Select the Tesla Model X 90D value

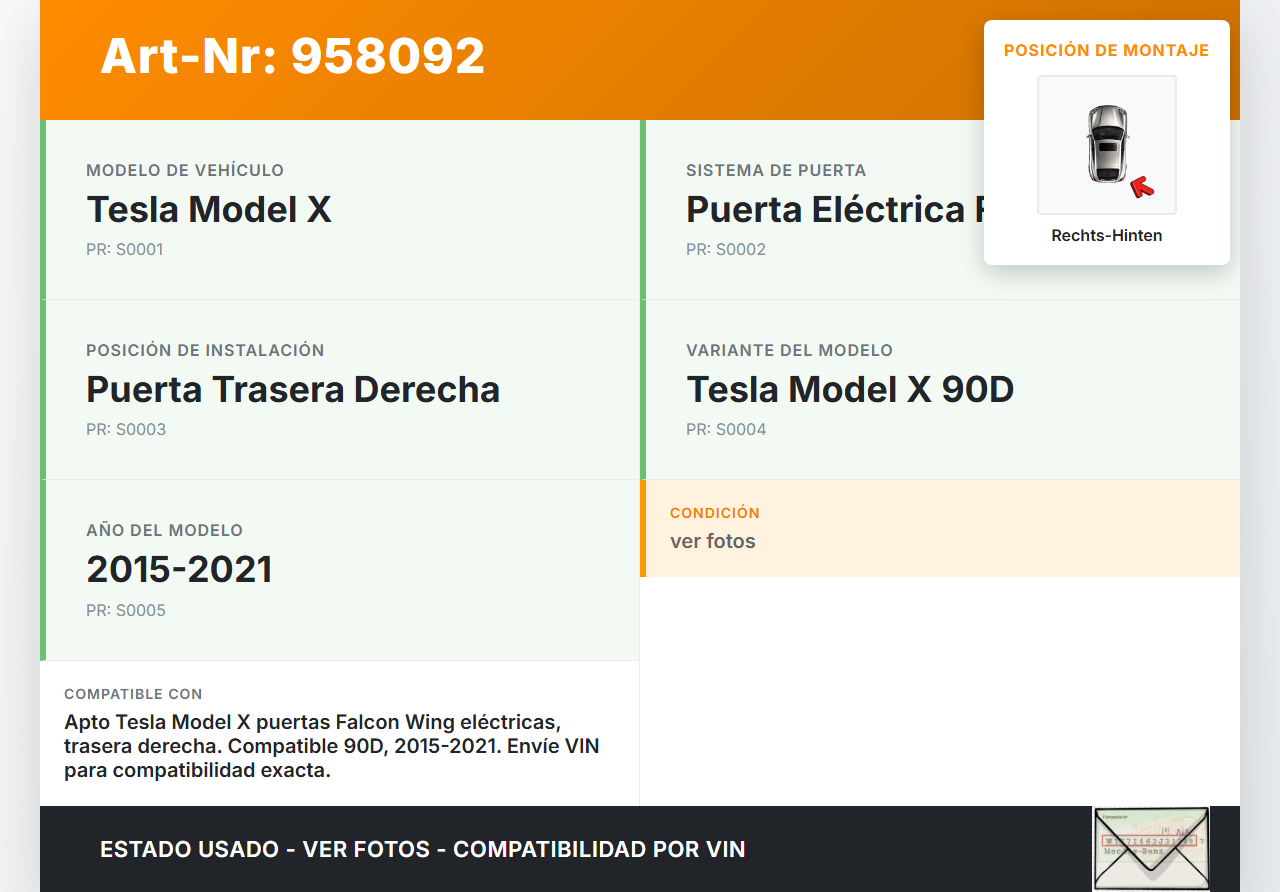850,390
